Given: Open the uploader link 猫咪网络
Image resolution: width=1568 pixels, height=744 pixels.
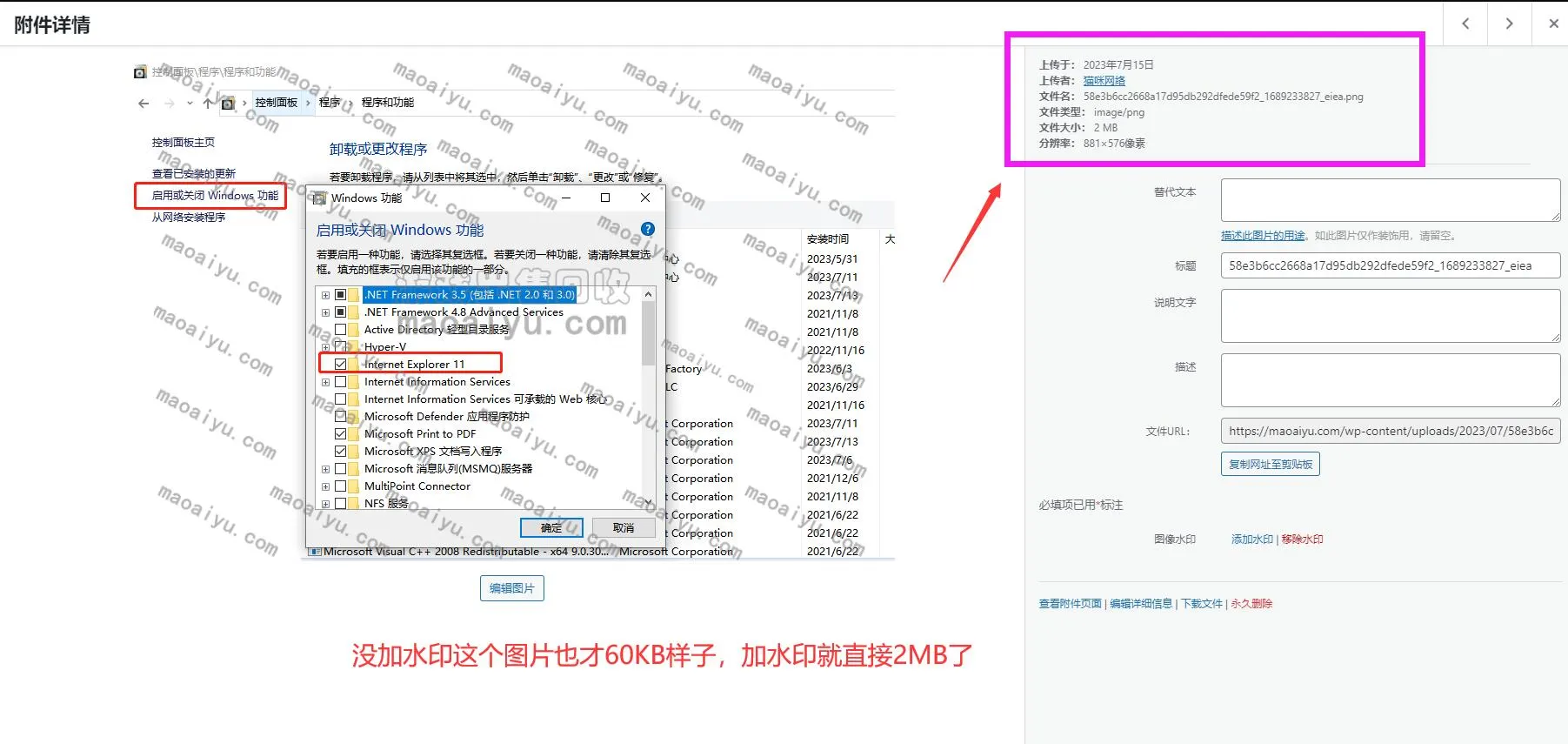Looking at the screenshot, I should [1104, 81].
